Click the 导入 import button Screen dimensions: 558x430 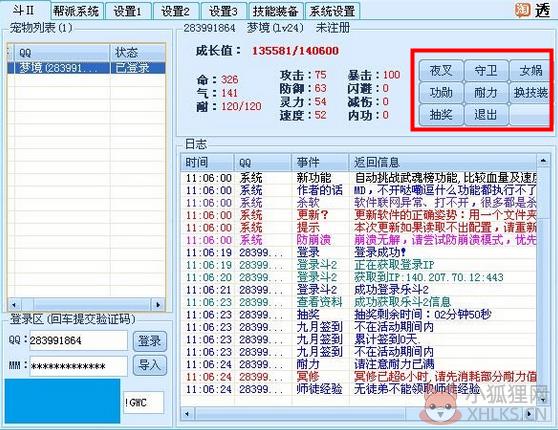149,365
